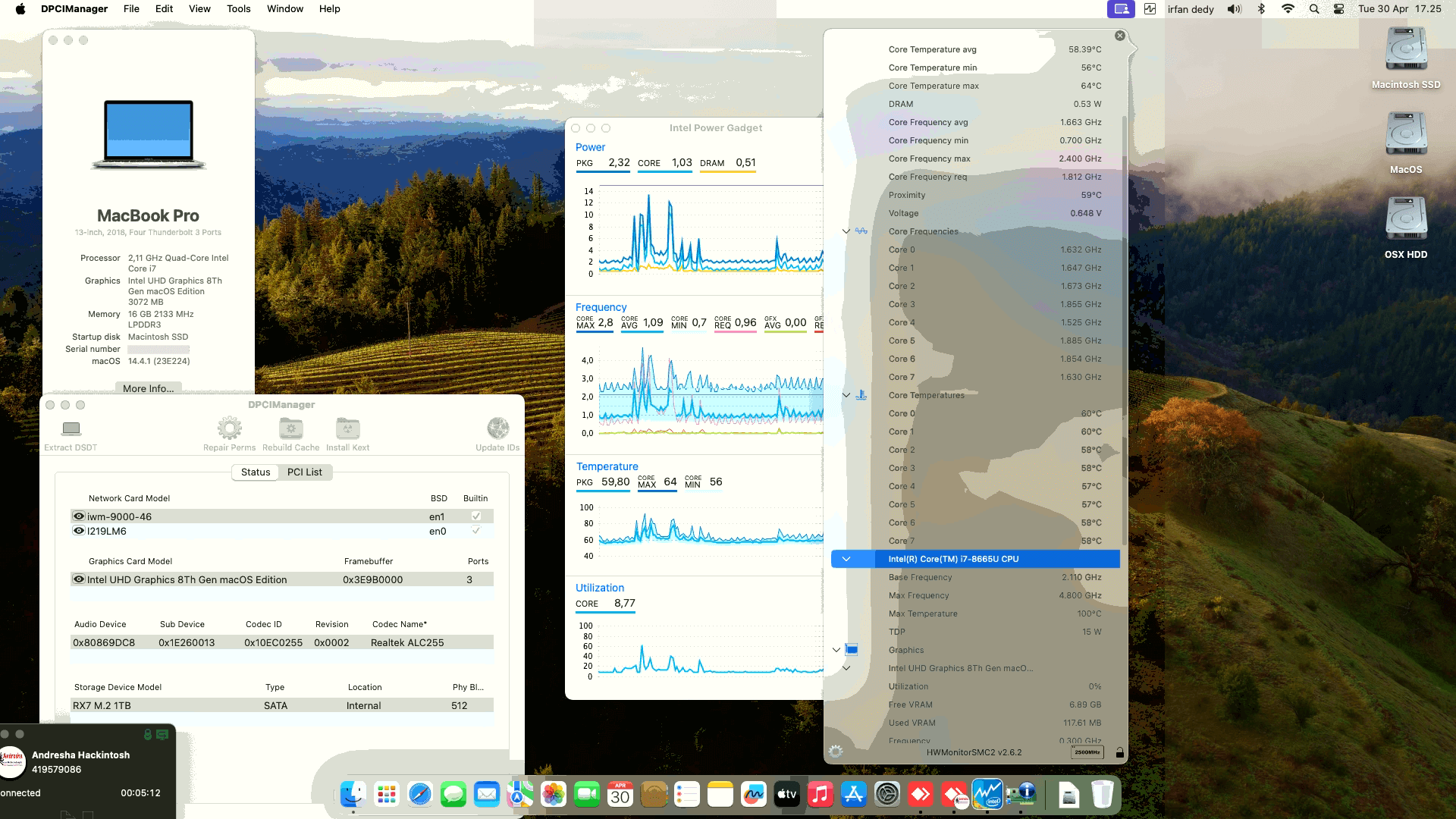The height and width of the screenshot is (819, 1456).
Task: Open the Edit menu
Action: (x=164, y=9)
